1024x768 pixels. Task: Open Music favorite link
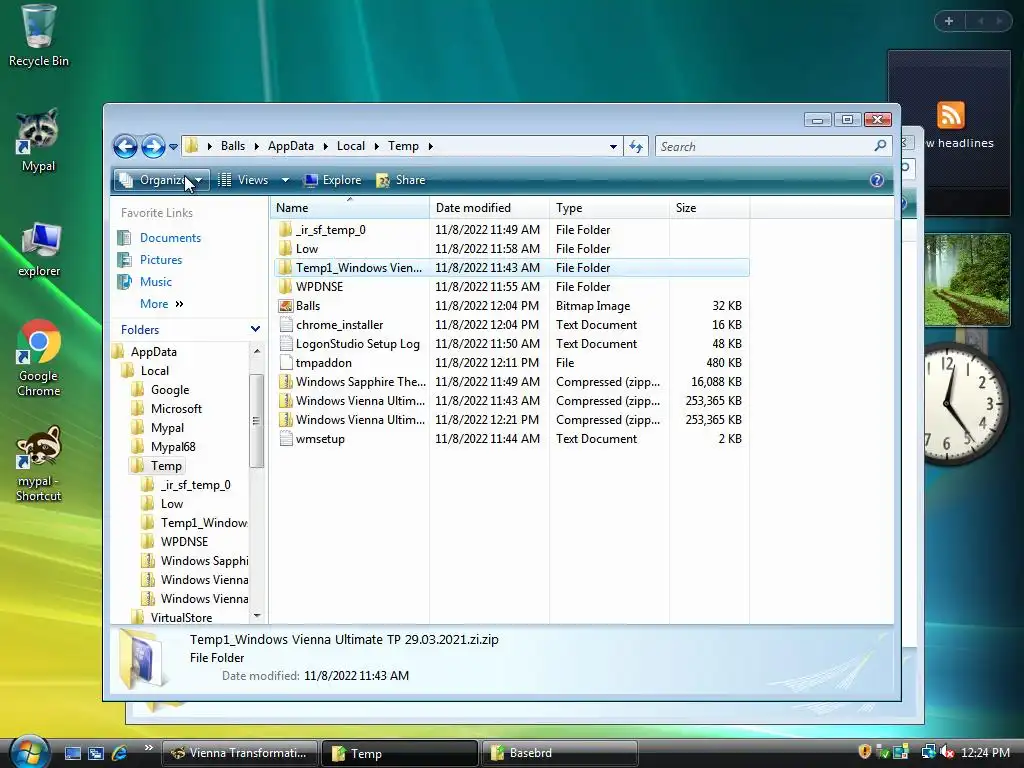[155, 282]
